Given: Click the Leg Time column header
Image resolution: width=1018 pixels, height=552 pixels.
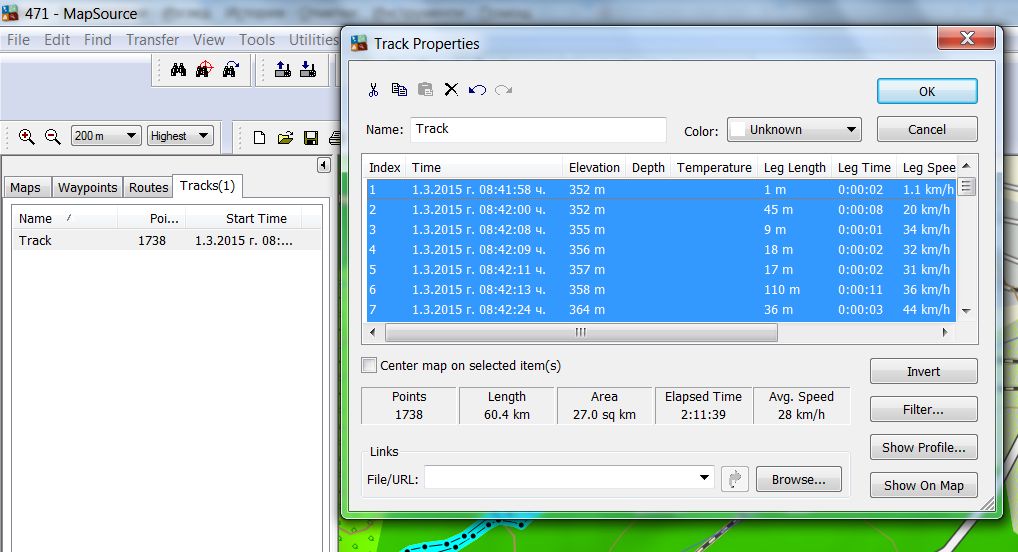Looking at the screenshot, I should (864, 168).
